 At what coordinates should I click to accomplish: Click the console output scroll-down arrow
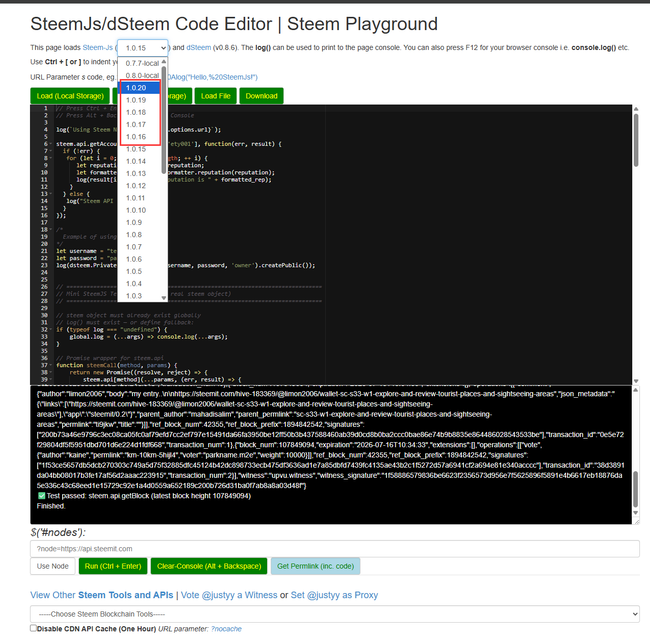click(x=636, y=513)
